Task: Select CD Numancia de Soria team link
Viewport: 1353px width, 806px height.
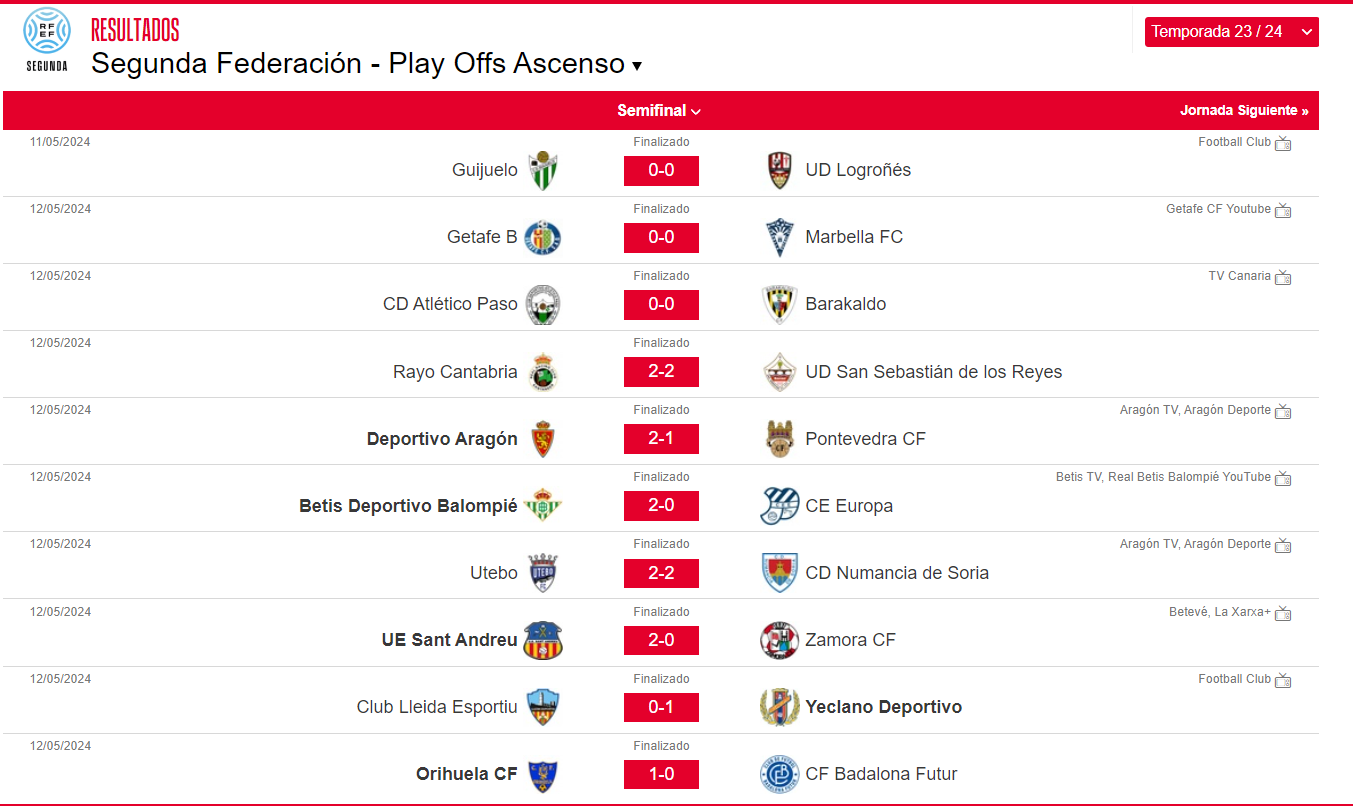Action: pos(897,573)
